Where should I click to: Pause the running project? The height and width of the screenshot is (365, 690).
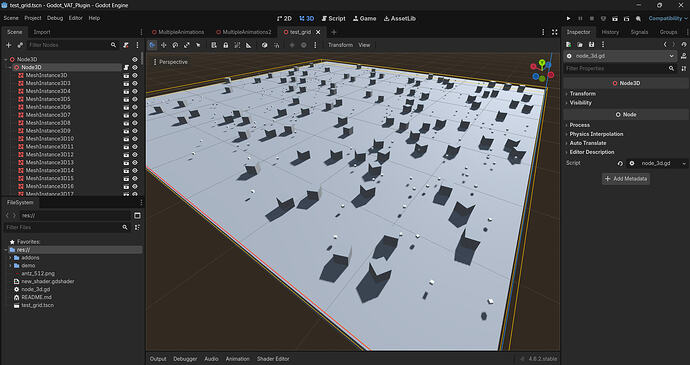(x=580, y=18)
